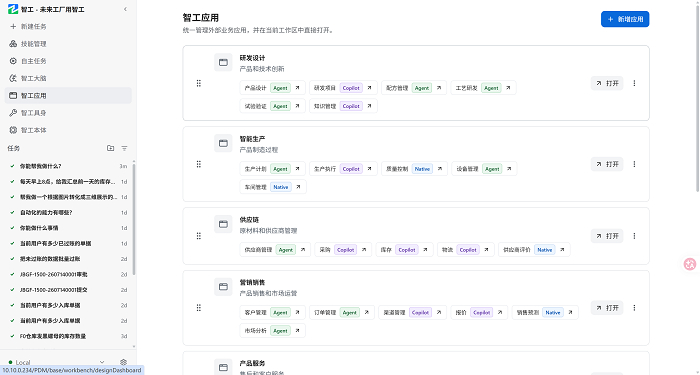Open 智工具身 wrench item in the sidebar
Screen dimensions: 700x375
[x=68, y=113]
